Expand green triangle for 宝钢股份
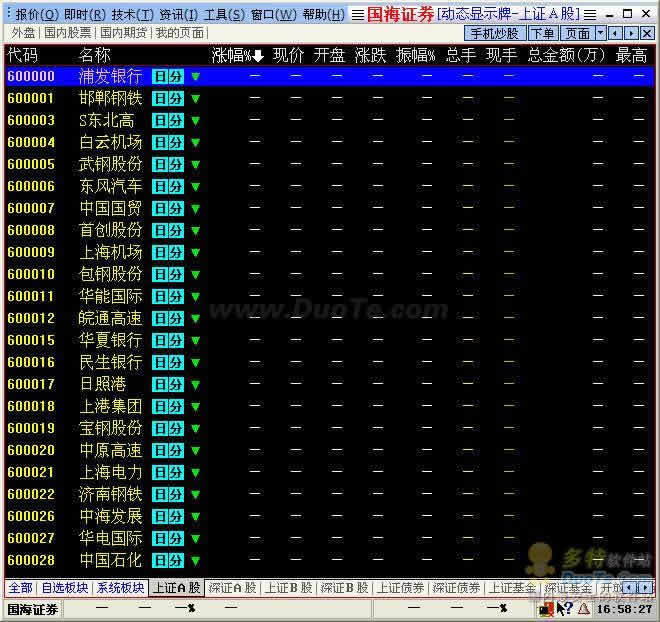 [x=195, y=428]
